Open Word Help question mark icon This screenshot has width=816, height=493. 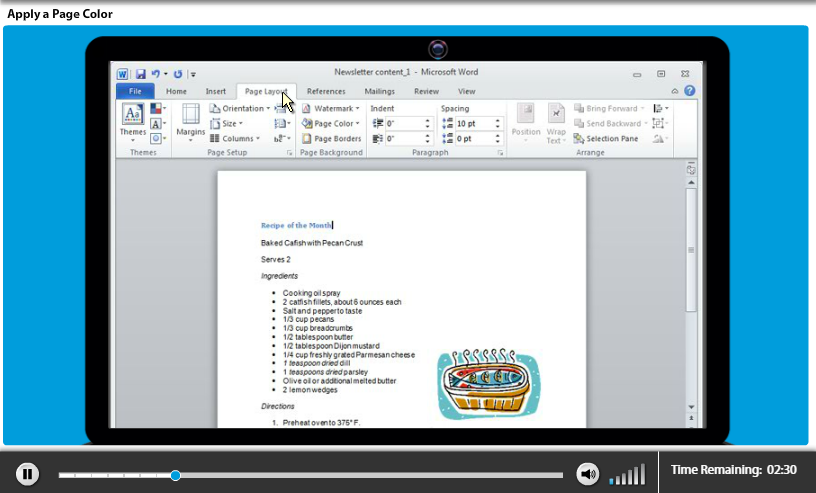pos(689,91)
